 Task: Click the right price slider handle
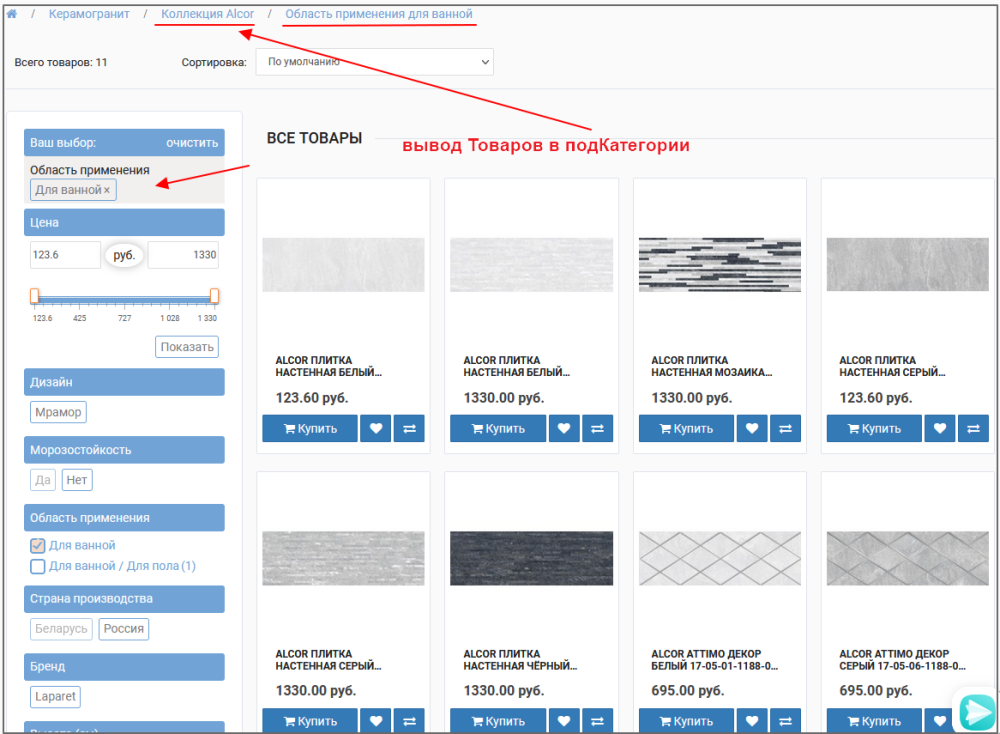pyautogui.click(x=214, y=296)
